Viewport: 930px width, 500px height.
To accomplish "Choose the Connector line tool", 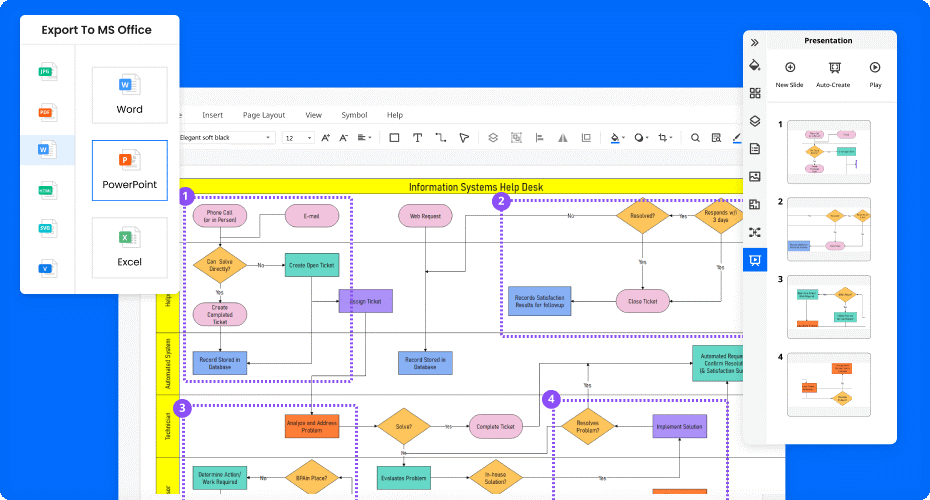I will pos(440,138).
